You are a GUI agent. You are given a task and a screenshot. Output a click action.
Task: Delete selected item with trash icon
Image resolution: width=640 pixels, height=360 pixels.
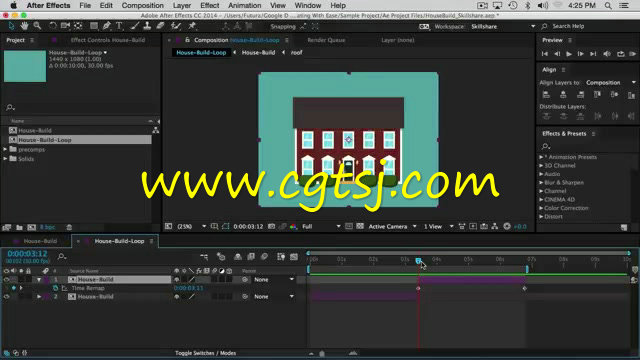[69, 227]
